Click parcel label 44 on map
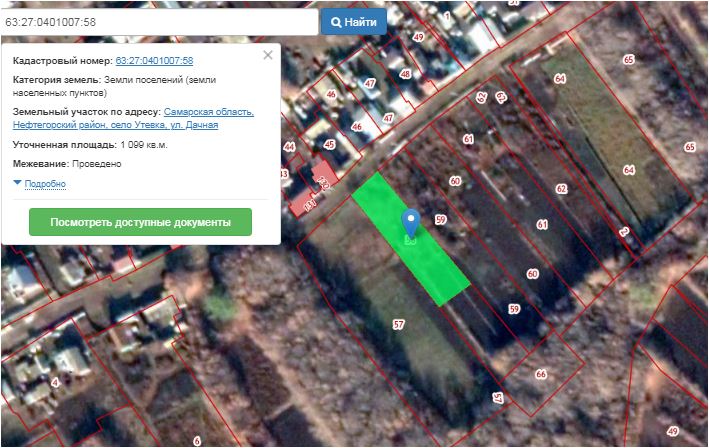 coord(289,147)
